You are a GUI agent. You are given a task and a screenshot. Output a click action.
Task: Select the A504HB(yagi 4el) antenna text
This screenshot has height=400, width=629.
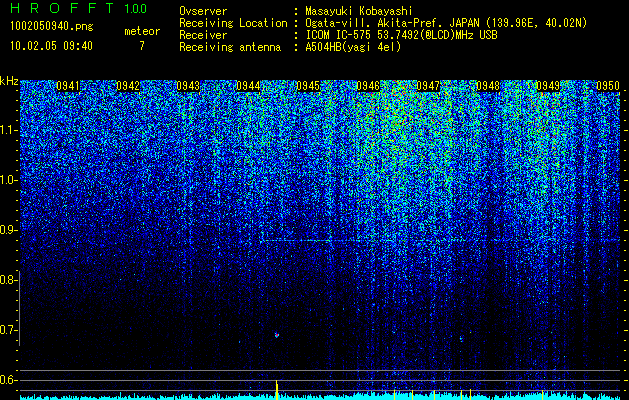(x=353, y=47)
